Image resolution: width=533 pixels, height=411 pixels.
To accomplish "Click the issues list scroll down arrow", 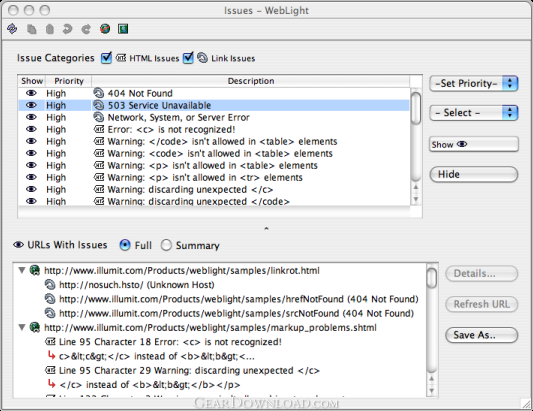I will click(415, 200).
